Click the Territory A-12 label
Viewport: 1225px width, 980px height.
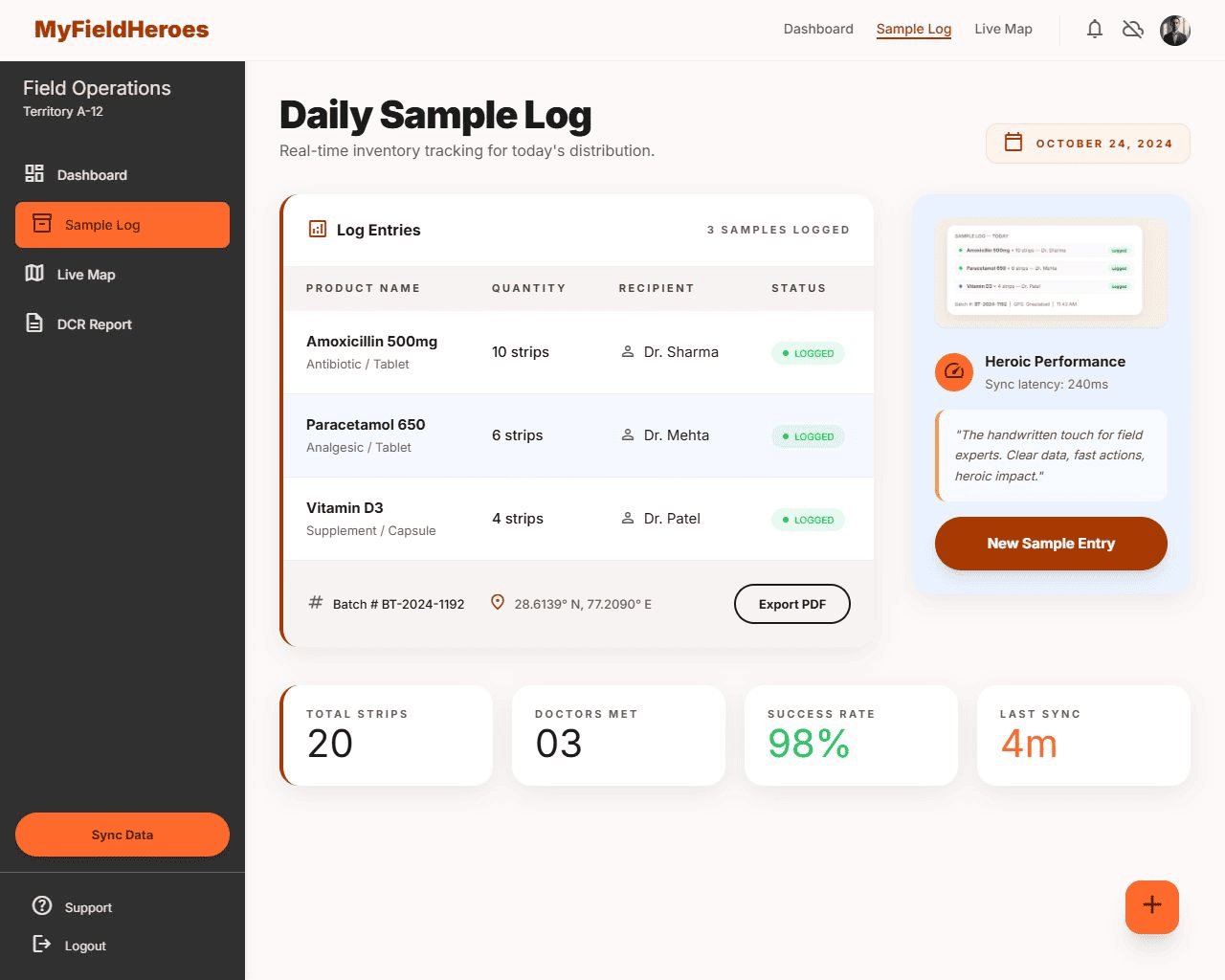[63, 111]
